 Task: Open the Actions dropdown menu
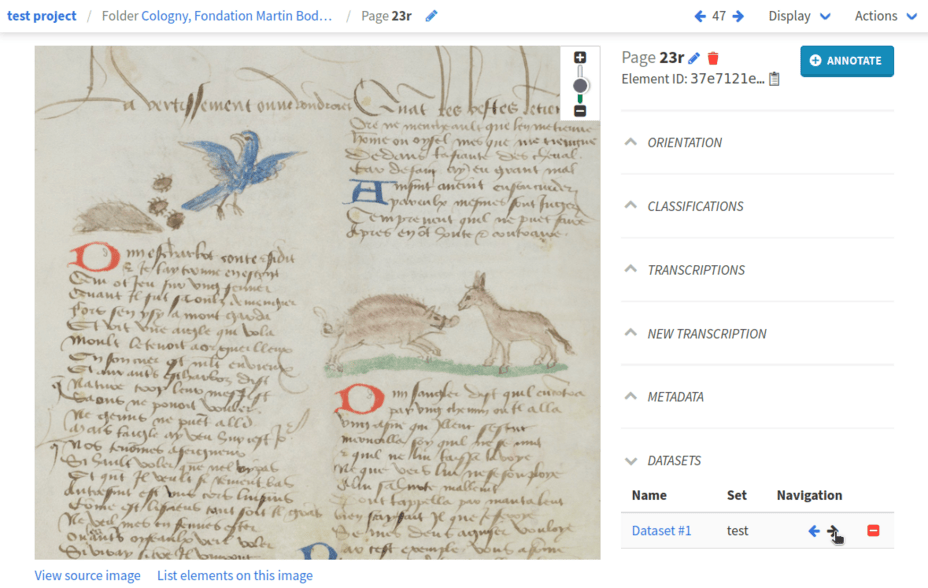tap(885, 16)
